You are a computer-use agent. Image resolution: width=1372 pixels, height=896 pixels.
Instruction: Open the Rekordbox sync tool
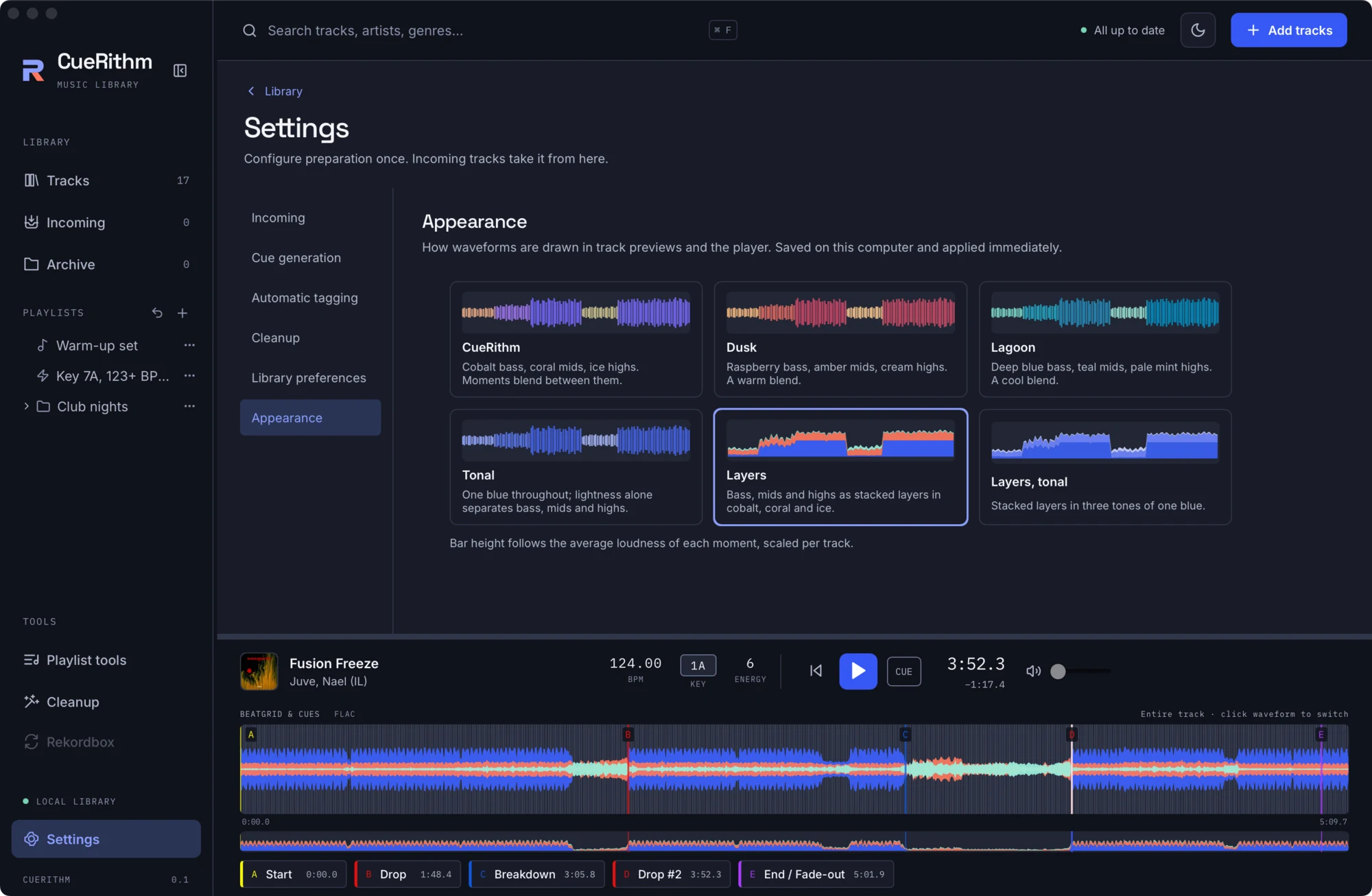(x=106, y=742)
